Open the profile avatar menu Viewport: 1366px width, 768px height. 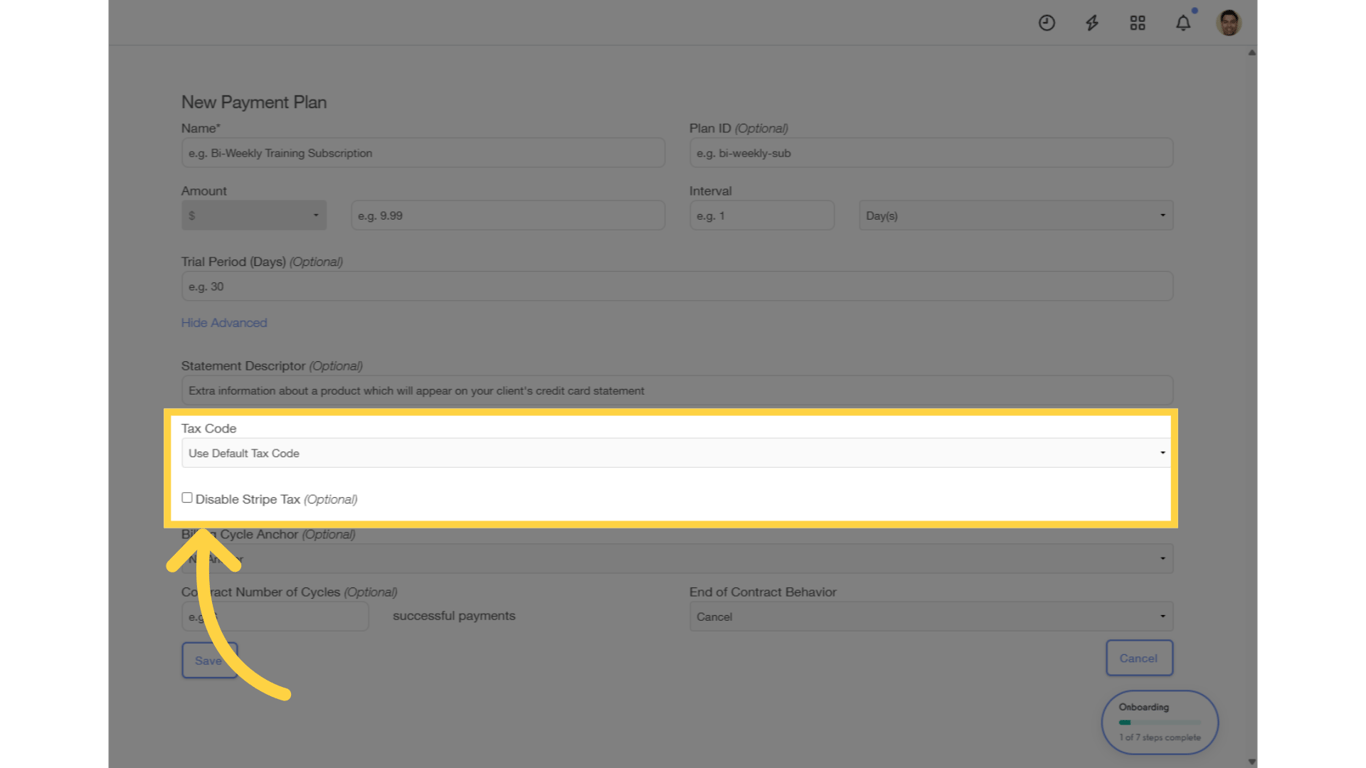tap(1228, 22)
